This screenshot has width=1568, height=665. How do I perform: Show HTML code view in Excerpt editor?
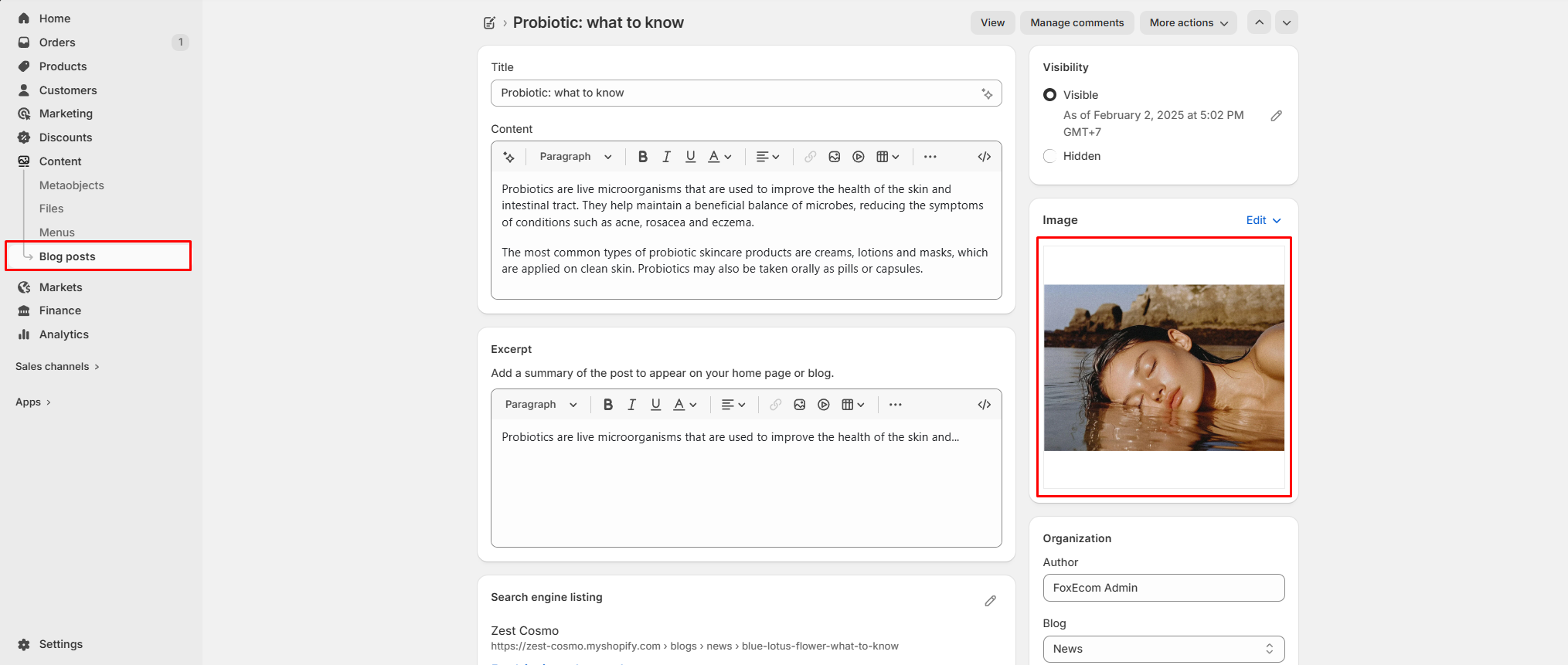[x=984, y=405]
